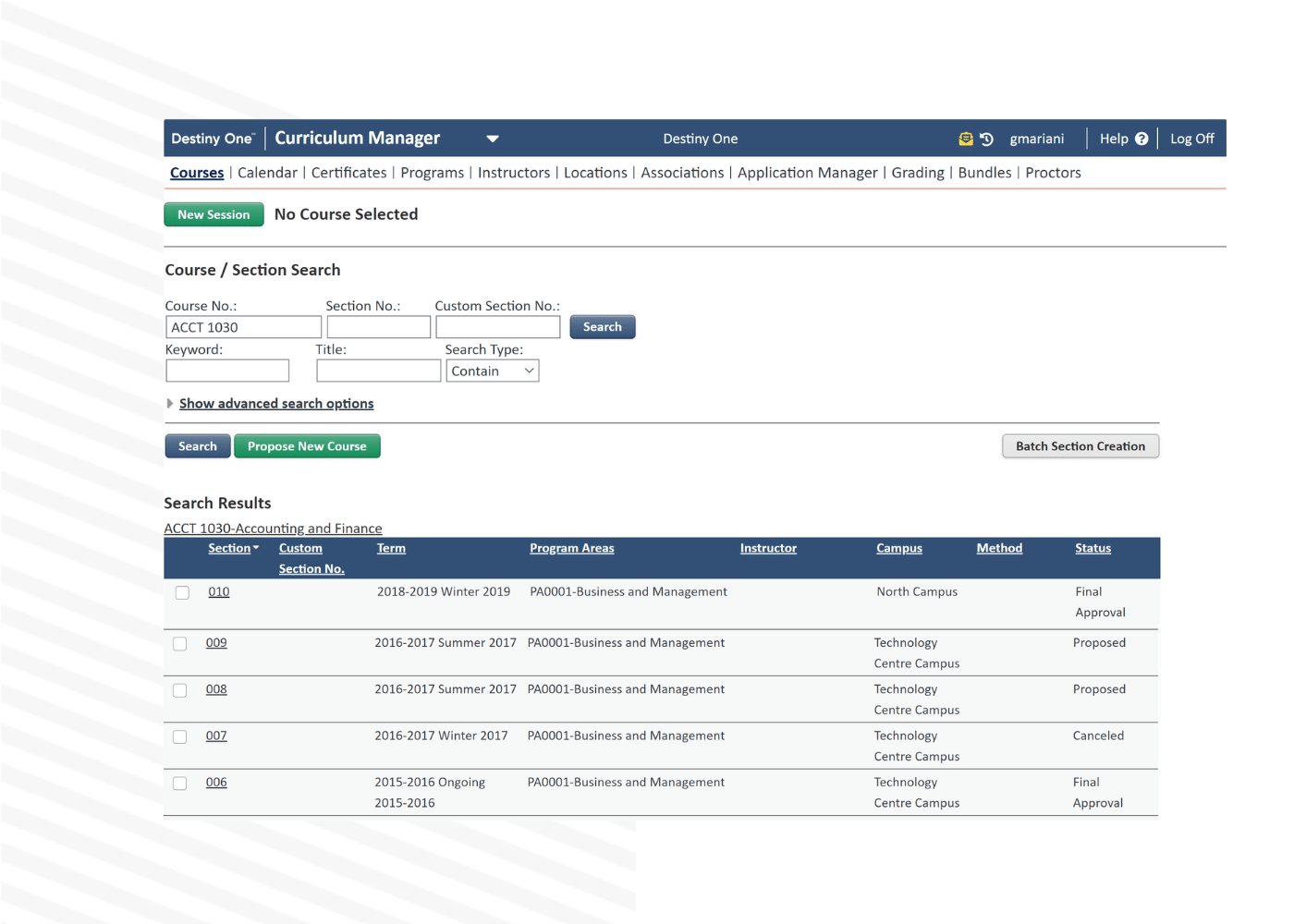
Task: Click the history icon in the header
Action: tap(986, 139)
